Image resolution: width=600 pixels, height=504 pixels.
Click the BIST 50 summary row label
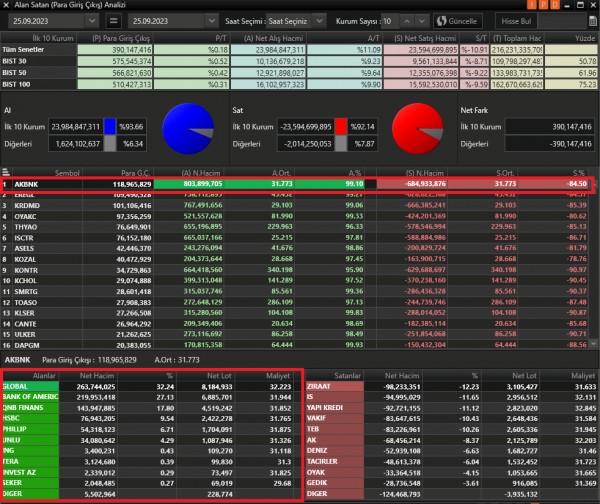[x=15, y=73]
